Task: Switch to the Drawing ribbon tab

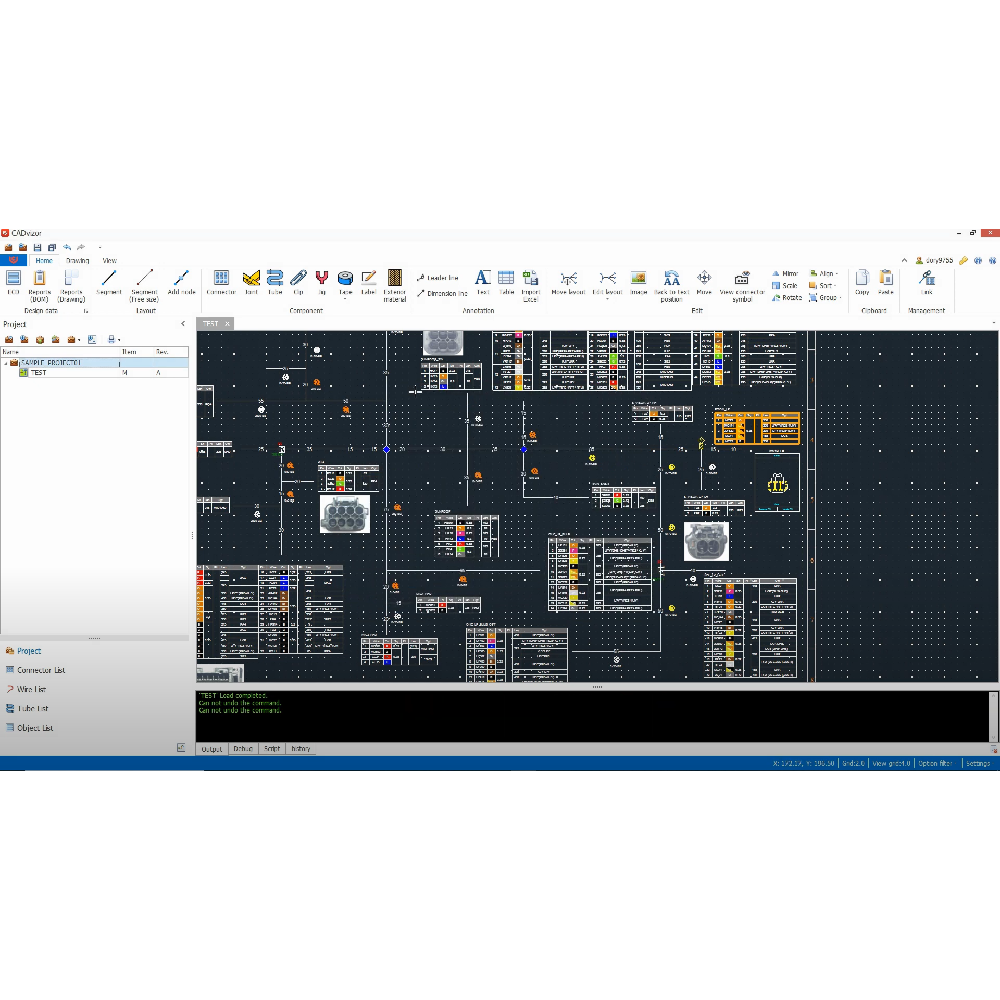Action: pyautogui.click(x=77, y=260)
